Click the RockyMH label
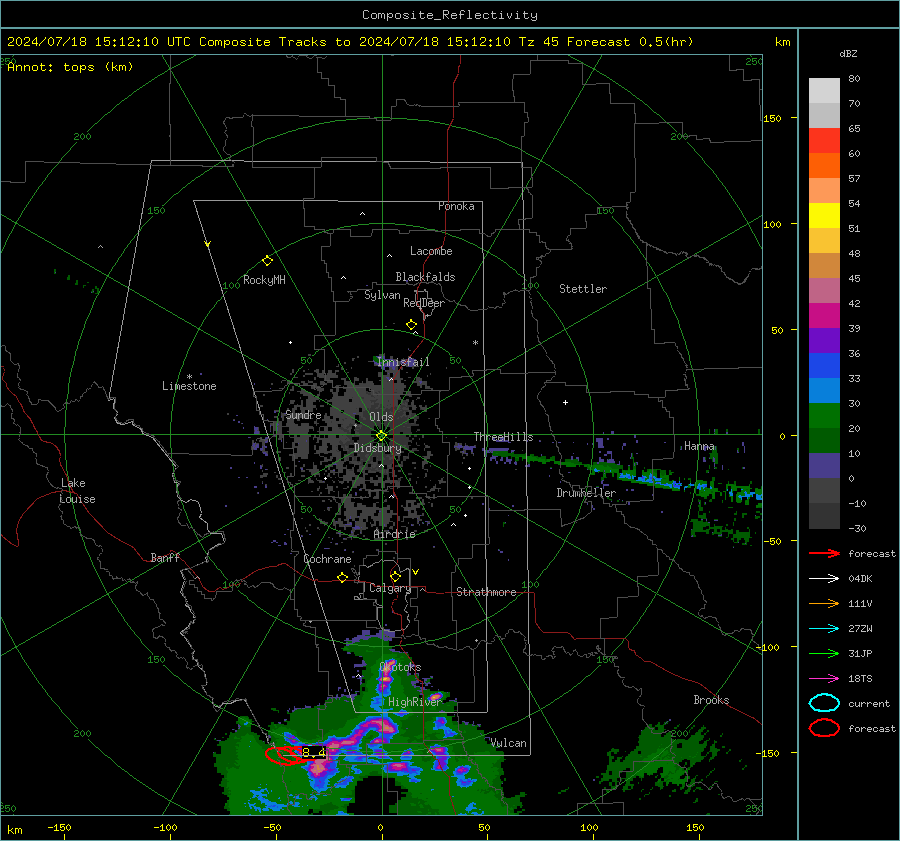 click(264, 280)
